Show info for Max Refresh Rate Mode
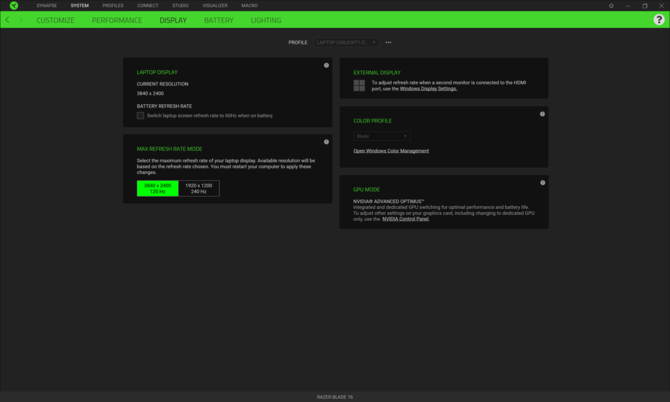 pyautogui.click(x=326, y=142)
